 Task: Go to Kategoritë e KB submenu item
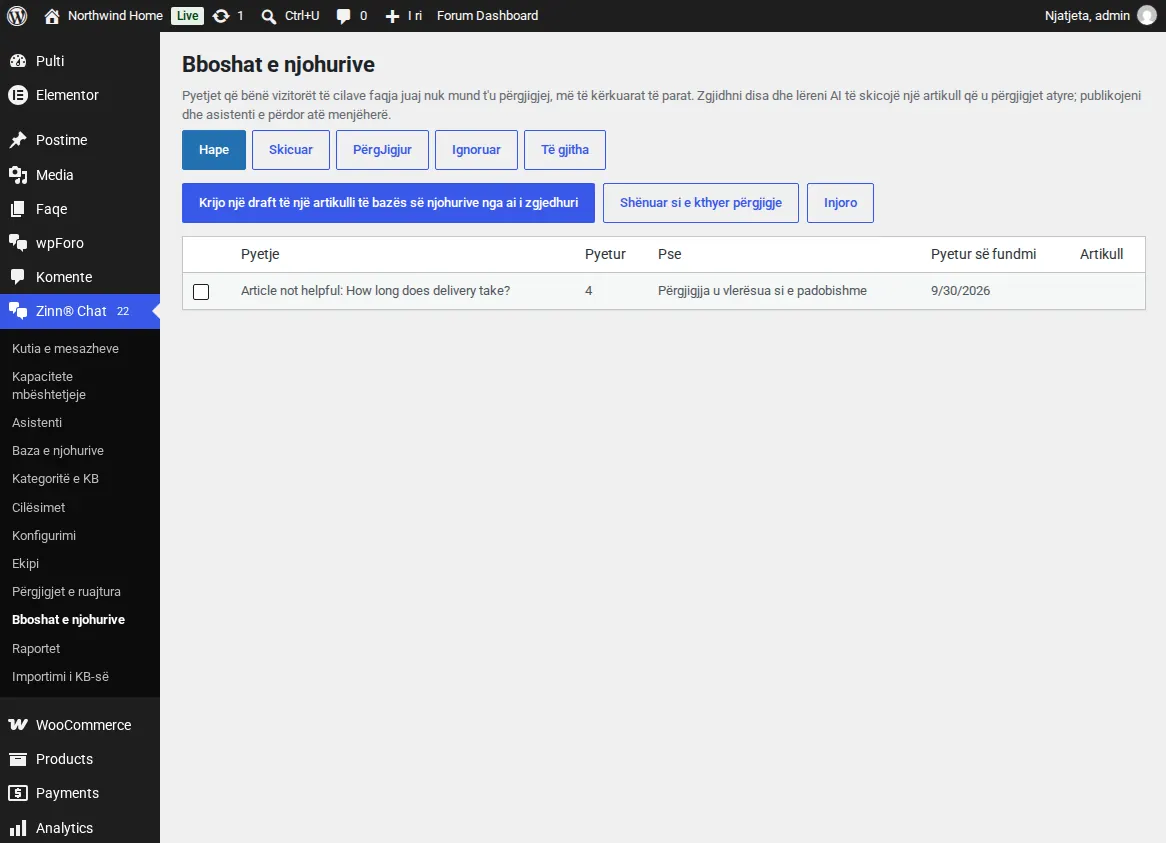(x=56, y=479)
